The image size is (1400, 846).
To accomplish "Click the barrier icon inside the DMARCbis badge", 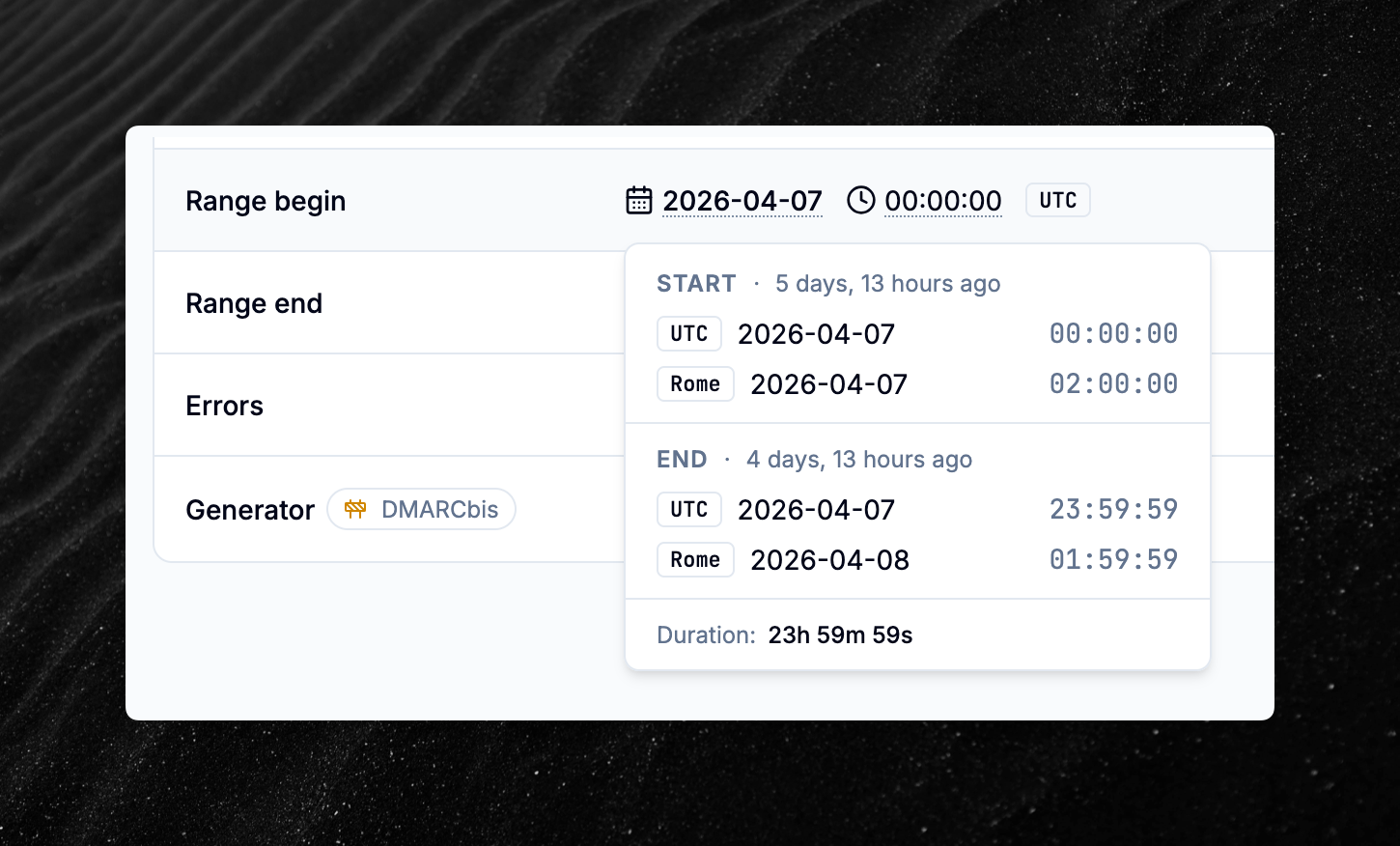I will [356, 509].
